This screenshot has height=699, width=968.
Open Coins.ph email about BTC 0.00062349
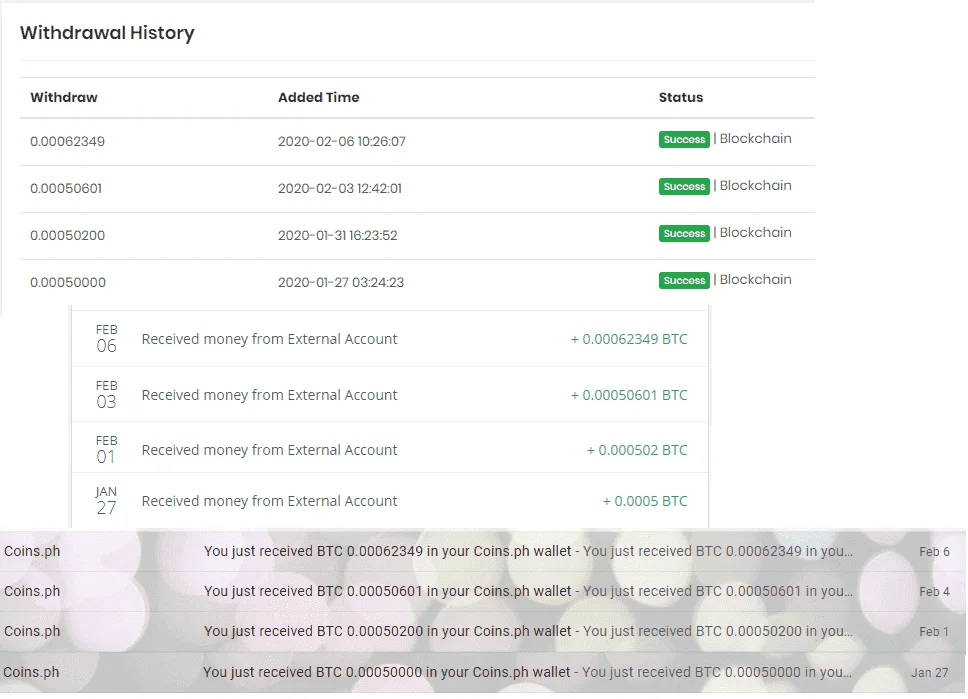[x=483, y=551]
